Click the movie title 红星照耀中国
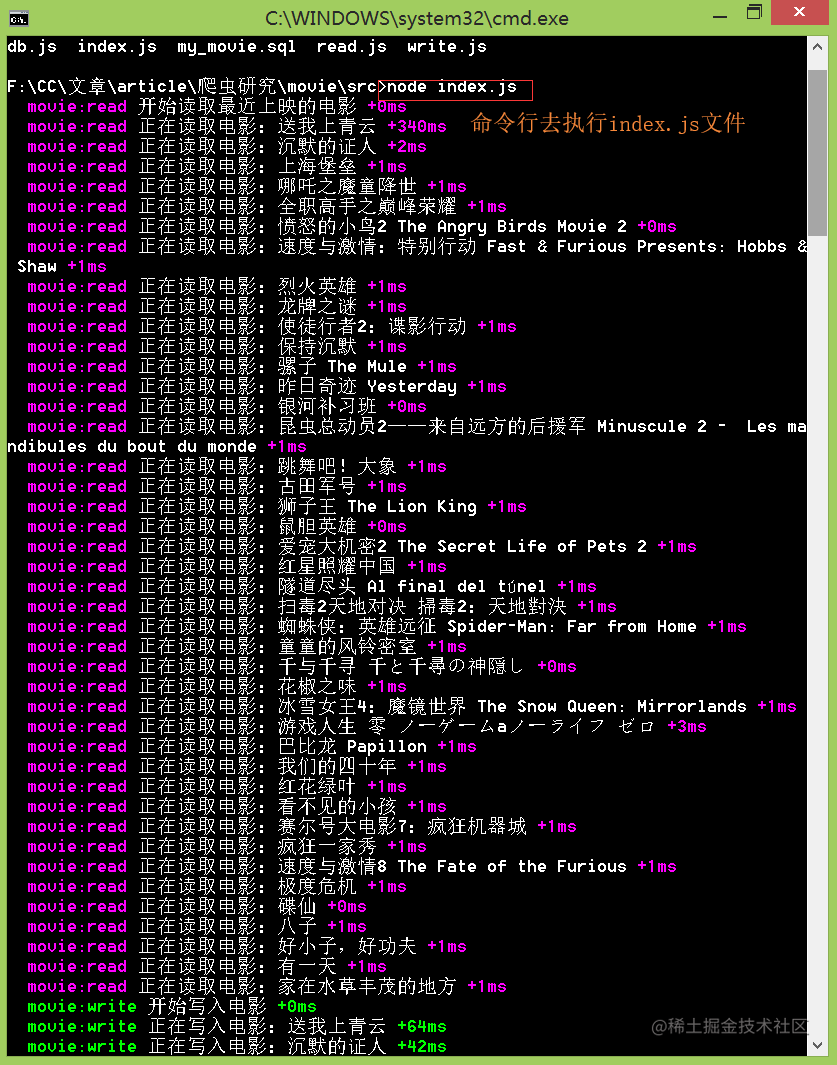The image size is (837, 1065). (337, 566)
